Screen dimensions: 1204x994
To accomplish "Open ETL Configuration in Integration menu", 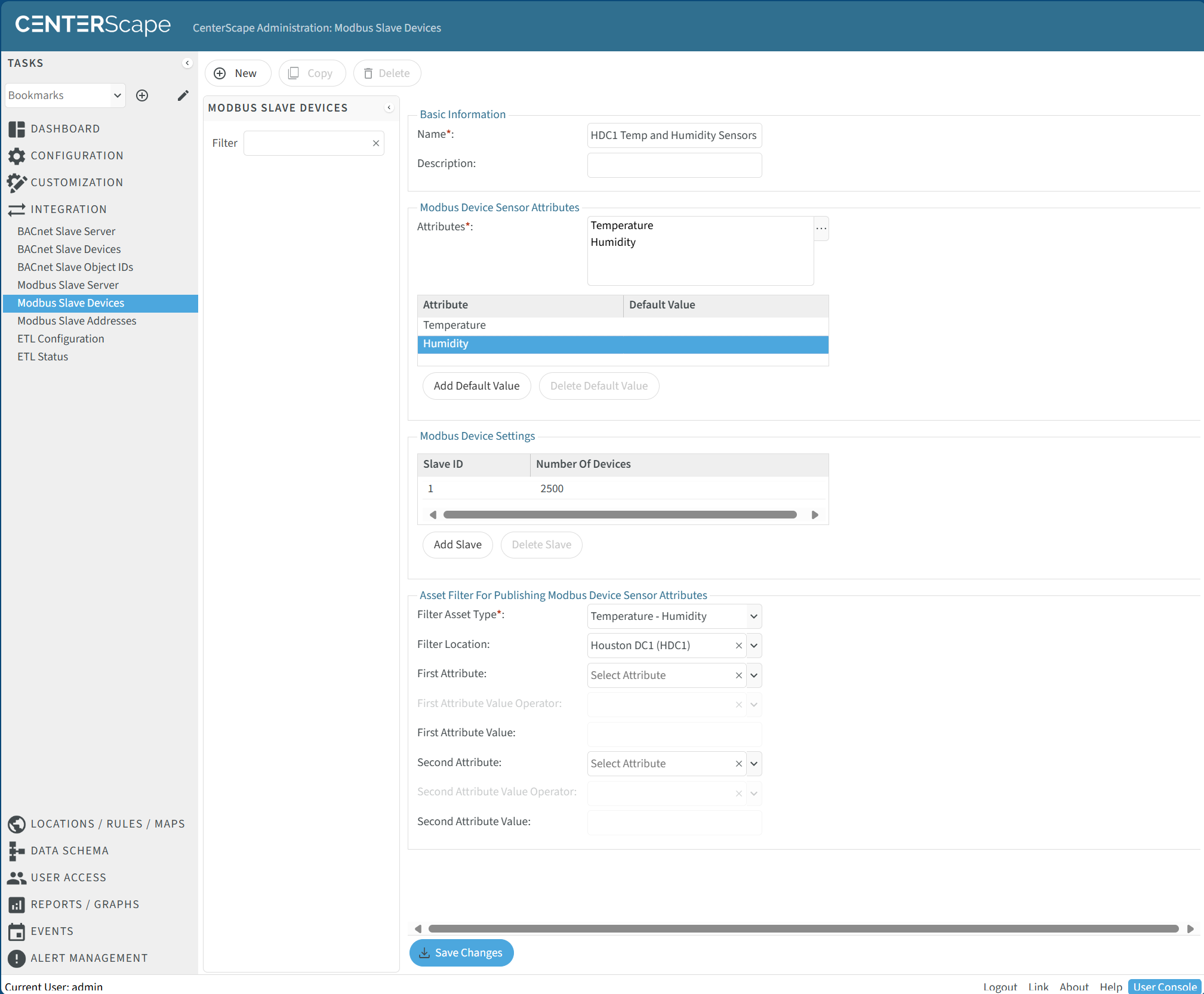I will point(61,339).
